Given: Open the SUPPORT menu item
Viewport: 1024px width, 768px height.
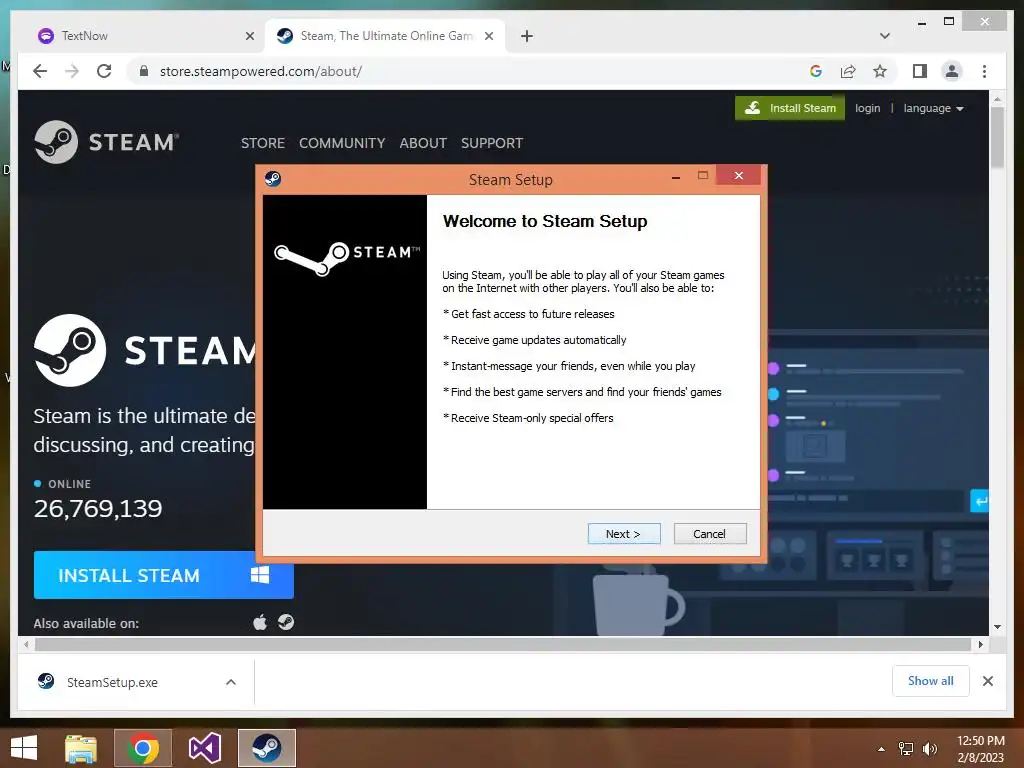Looking at the screenshot, I should coord(492,143).
